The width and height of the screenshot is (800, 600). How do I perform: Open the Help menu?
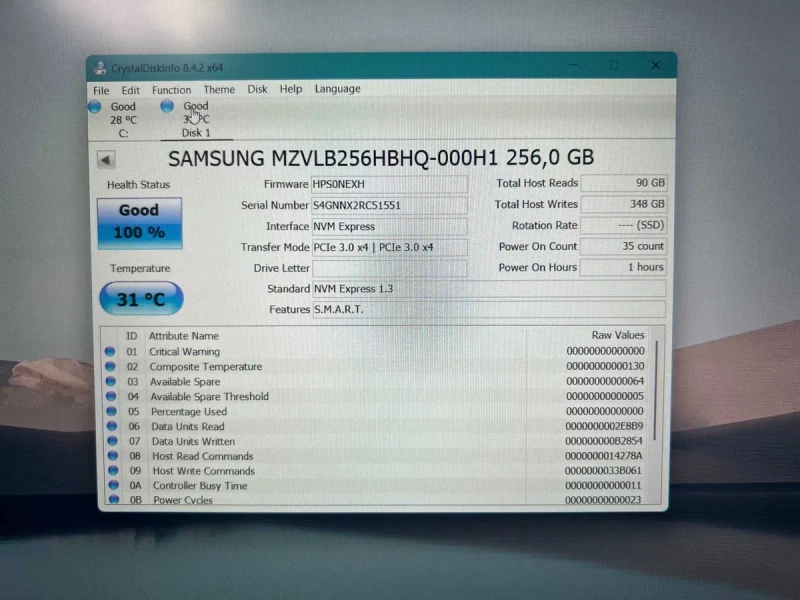pos(291,89)
